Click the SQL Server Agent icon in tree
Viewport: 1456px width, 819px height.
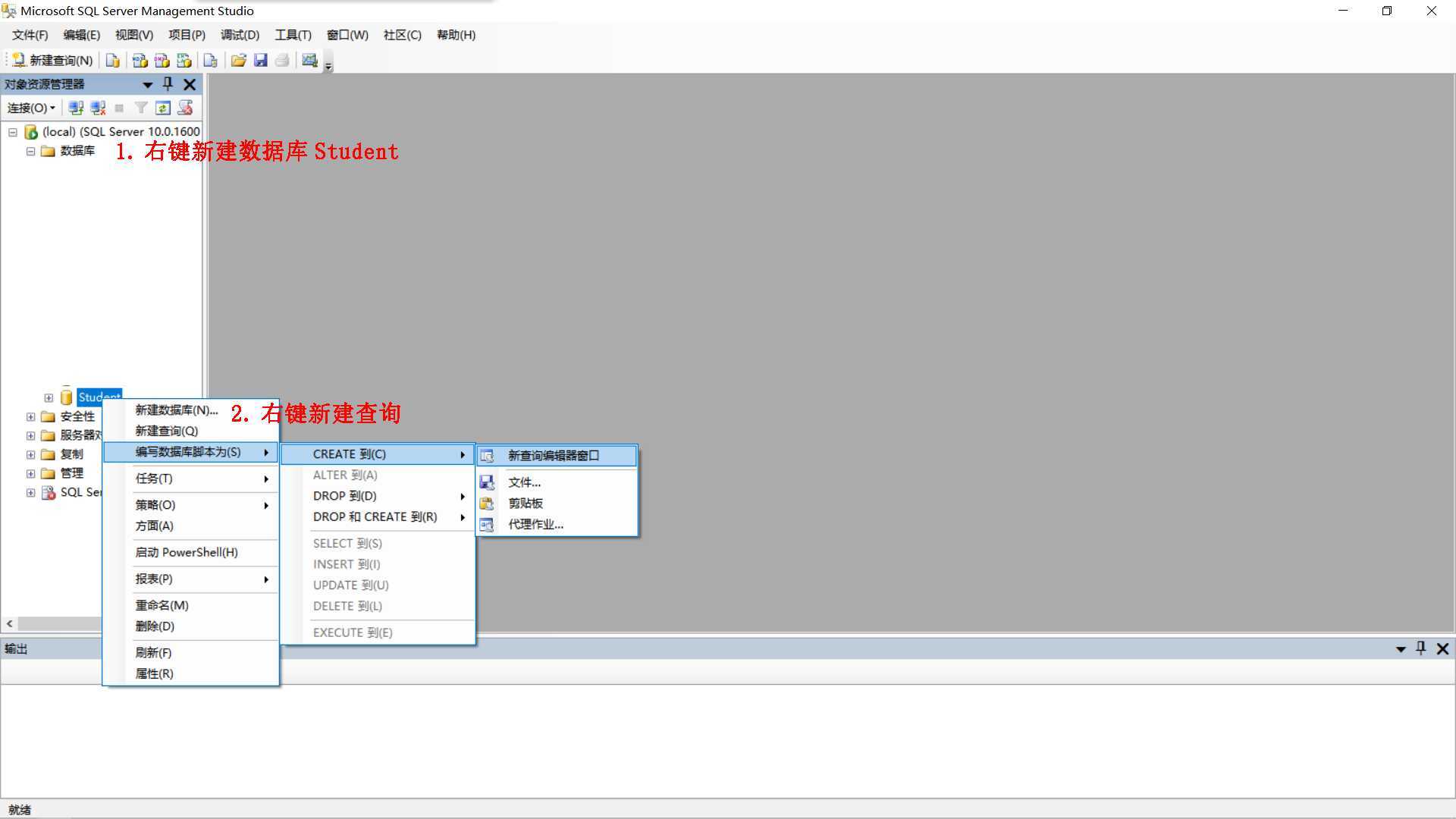[49, 492]
